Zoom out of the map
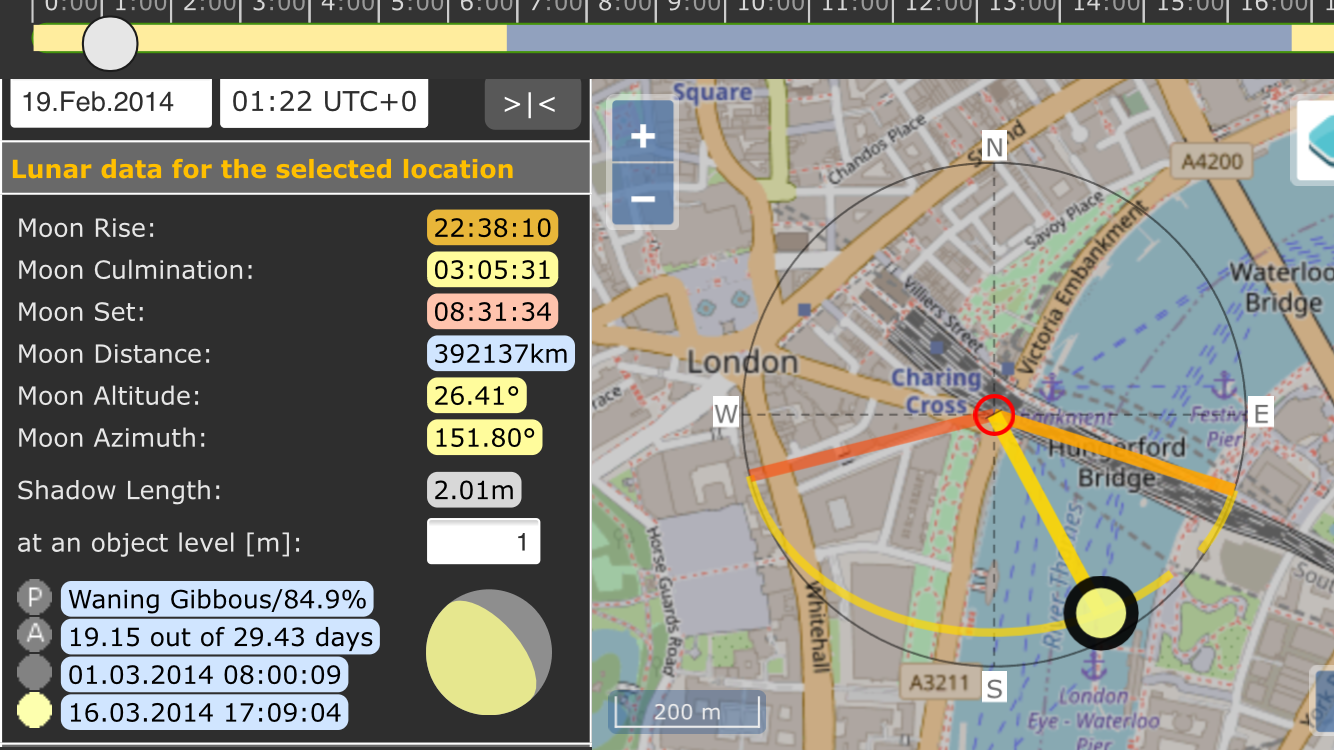Image resolution: width=1334 pixels, height=750 pixels. click(x=643, y=197)
